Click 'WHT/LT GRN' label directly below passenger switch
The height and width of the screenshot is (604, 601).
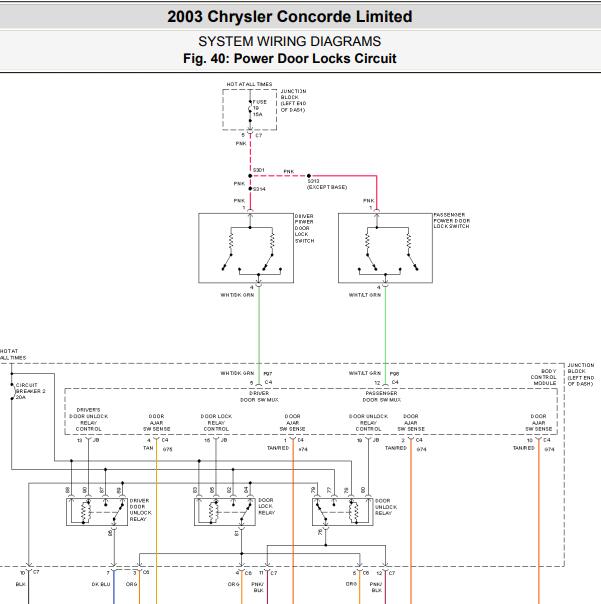[x=365, y=295]
